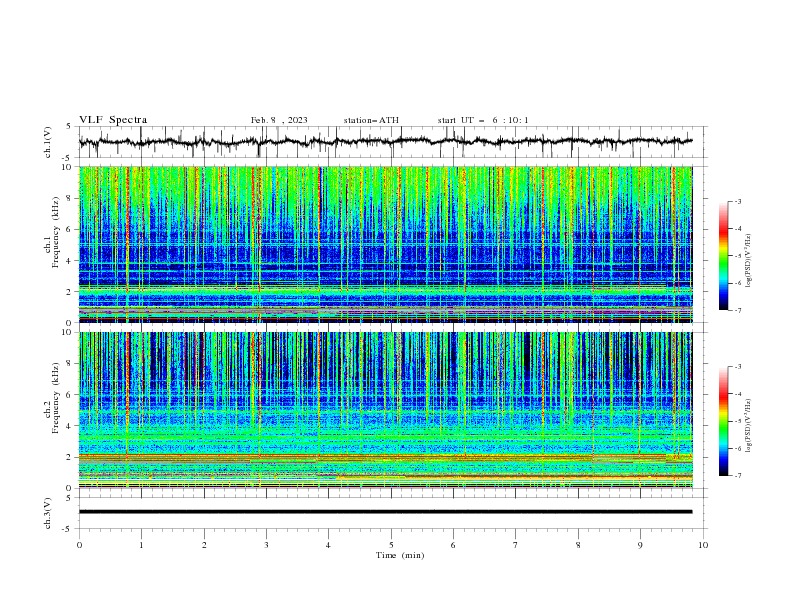Click time-axis tick label "0"
Image resolution: width=792 pixels, height=612 pixels.
click(x=79, y=545)
